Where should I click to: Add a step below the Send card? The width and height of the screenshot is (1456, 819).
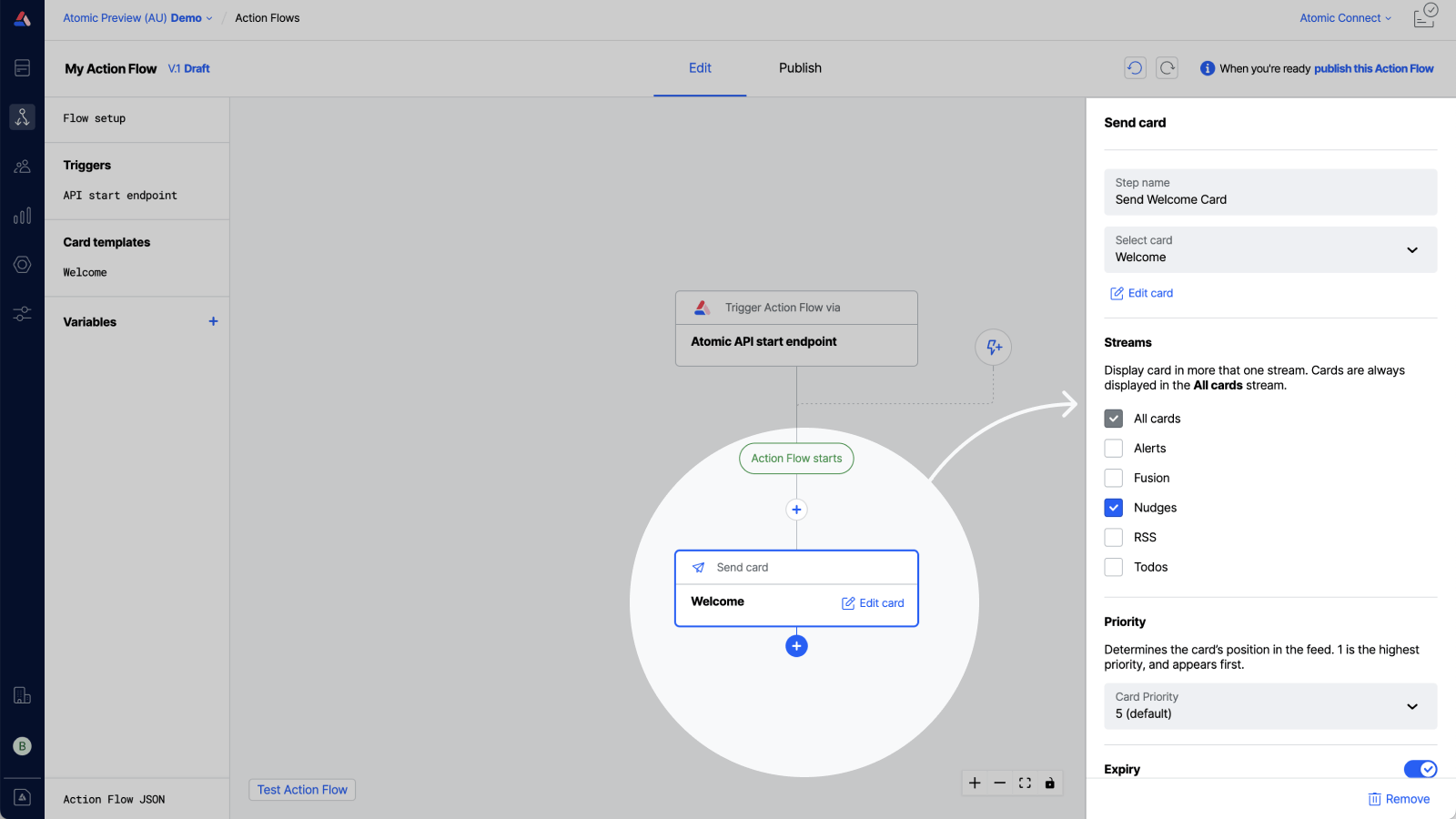coord(796,646)
